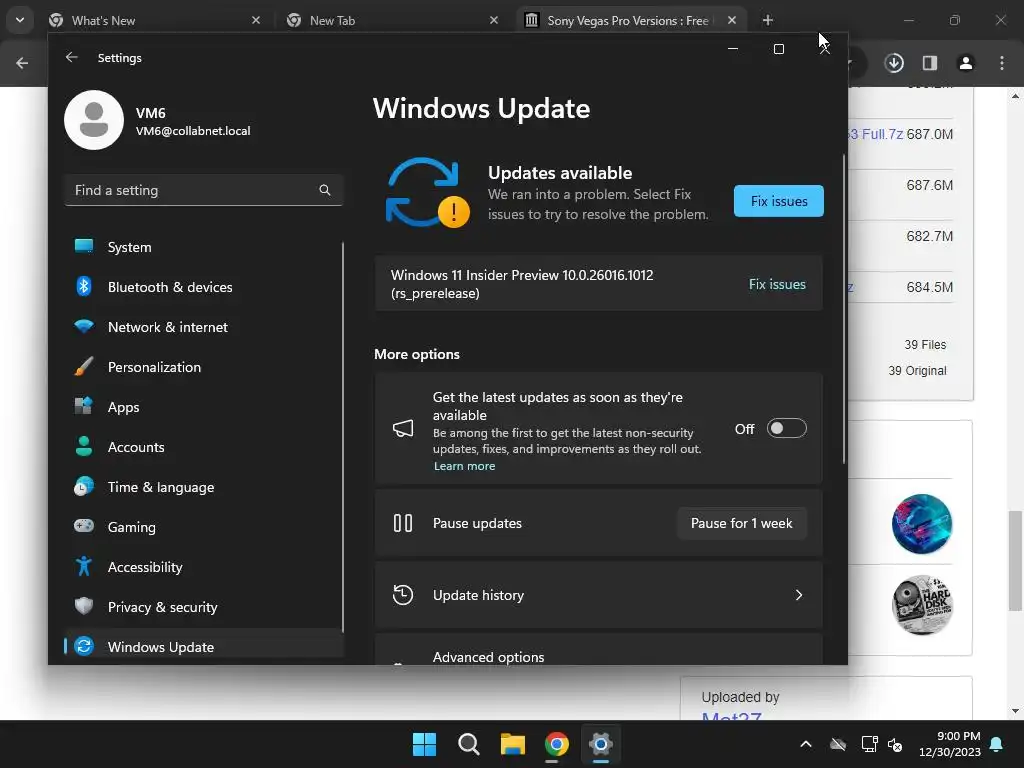Screen dimensions: 1024x768
Task: Open Time & language settings
Action: click(203, 487)
